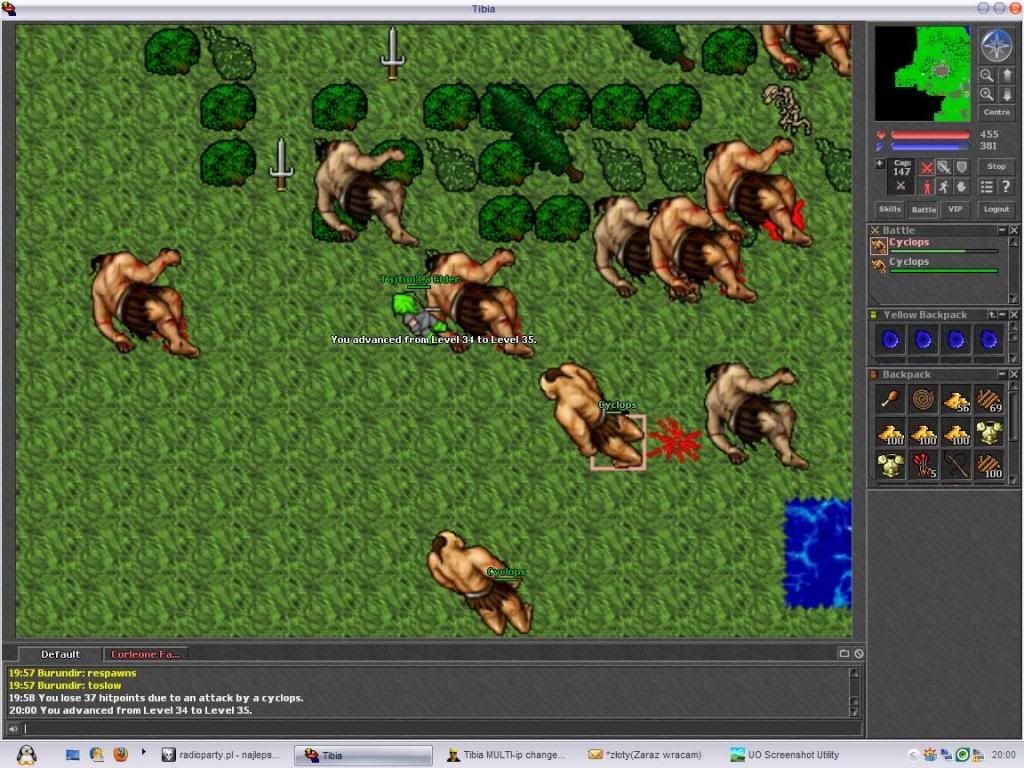Image resolution: width=1024 pixels, height=768 pixels.
Task: Close the Backpack panel
Action: coord(1014,374)
